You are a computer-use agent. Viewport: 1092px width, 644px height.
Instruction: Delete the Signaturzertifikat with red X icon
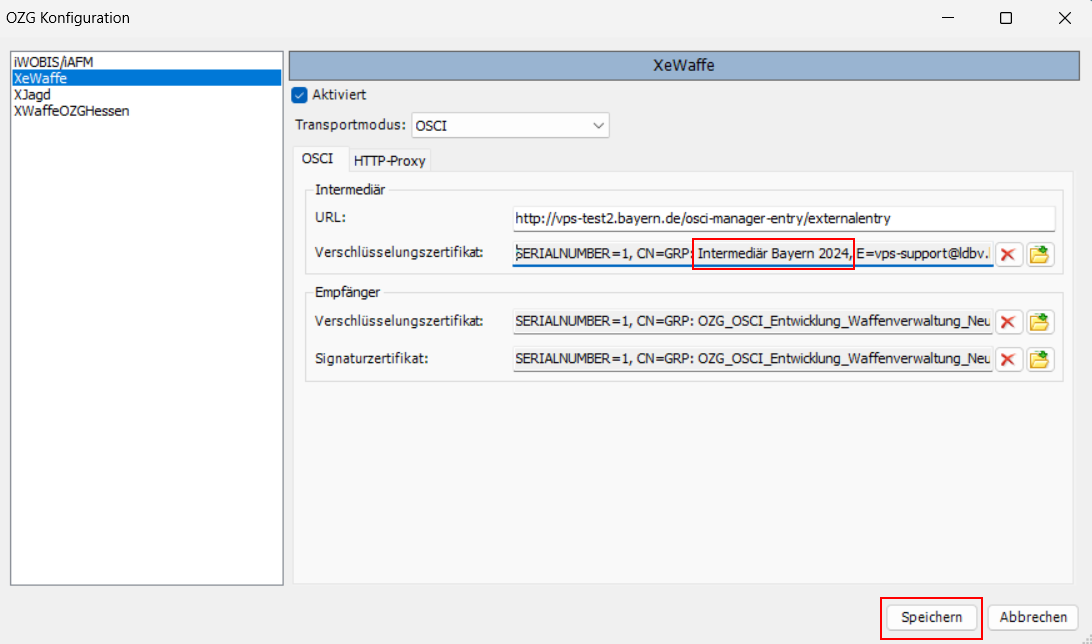pyautogui.click(x=1008, y=359)
